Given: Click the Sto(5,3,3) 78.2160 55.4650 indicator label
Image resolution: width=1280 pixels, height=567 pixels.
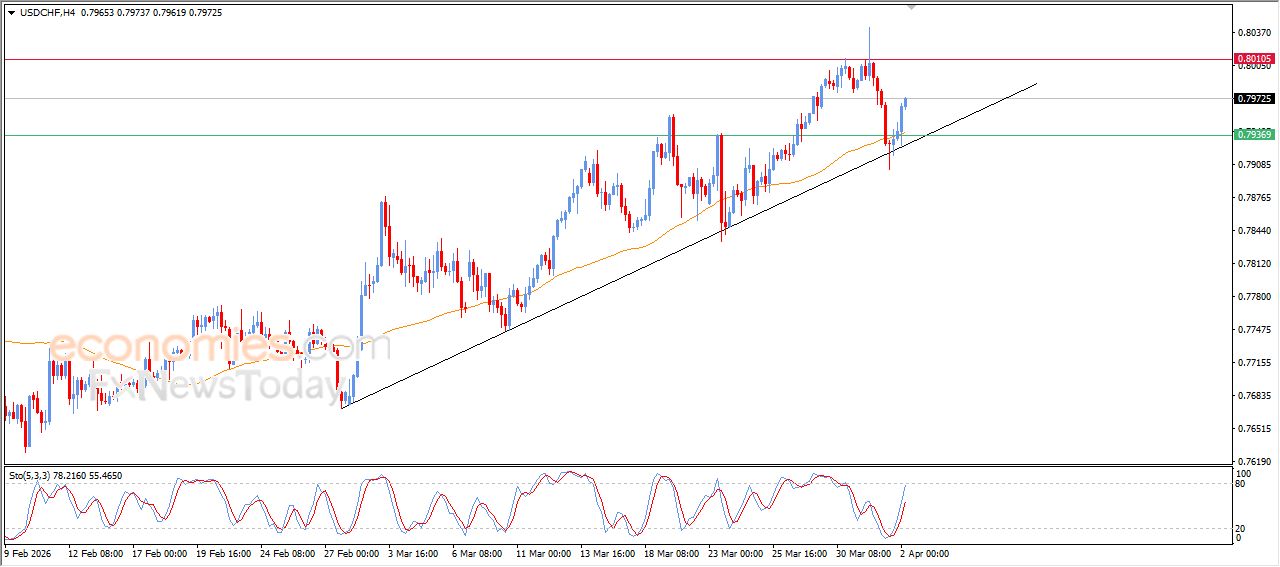Looking at the screenshot, I should 65,476.
